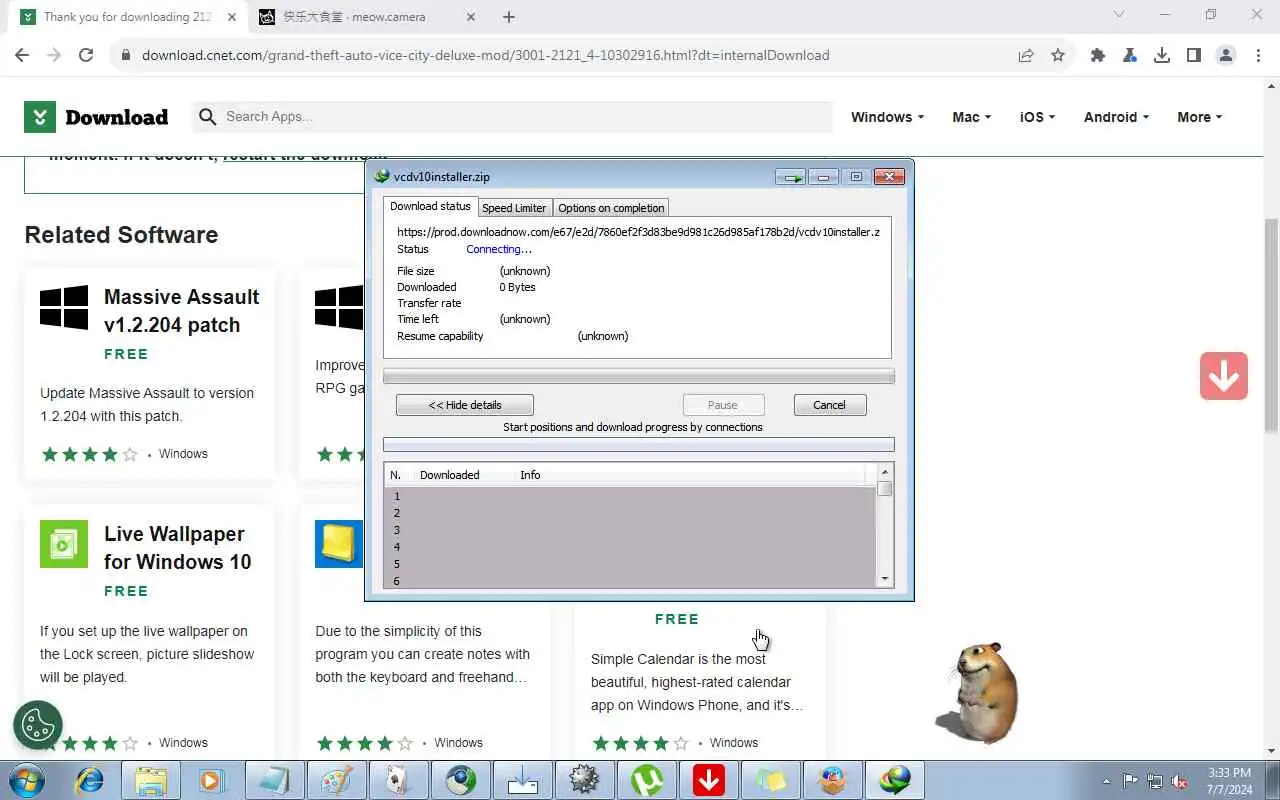Open Live Wallpaper for Windows 10 link
1280x800 pixels.
tap(178, 548)
